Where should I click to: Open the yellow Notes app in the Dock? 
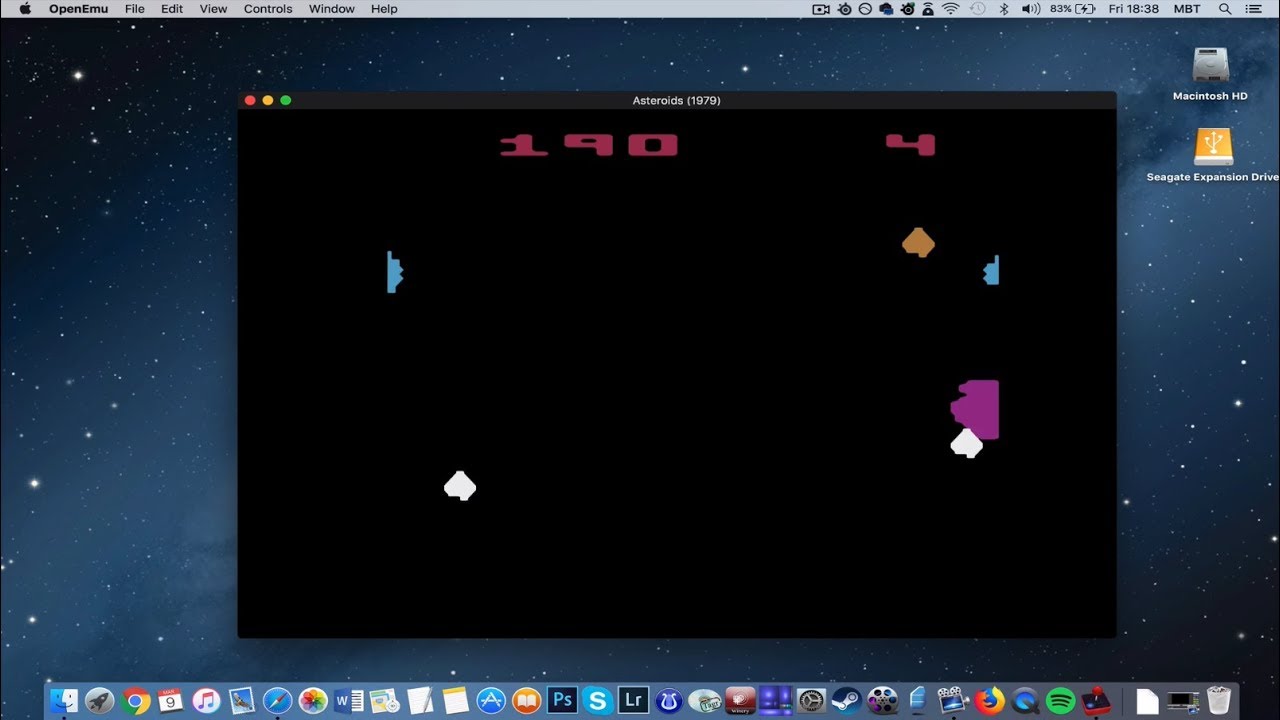tap(455, 701)
